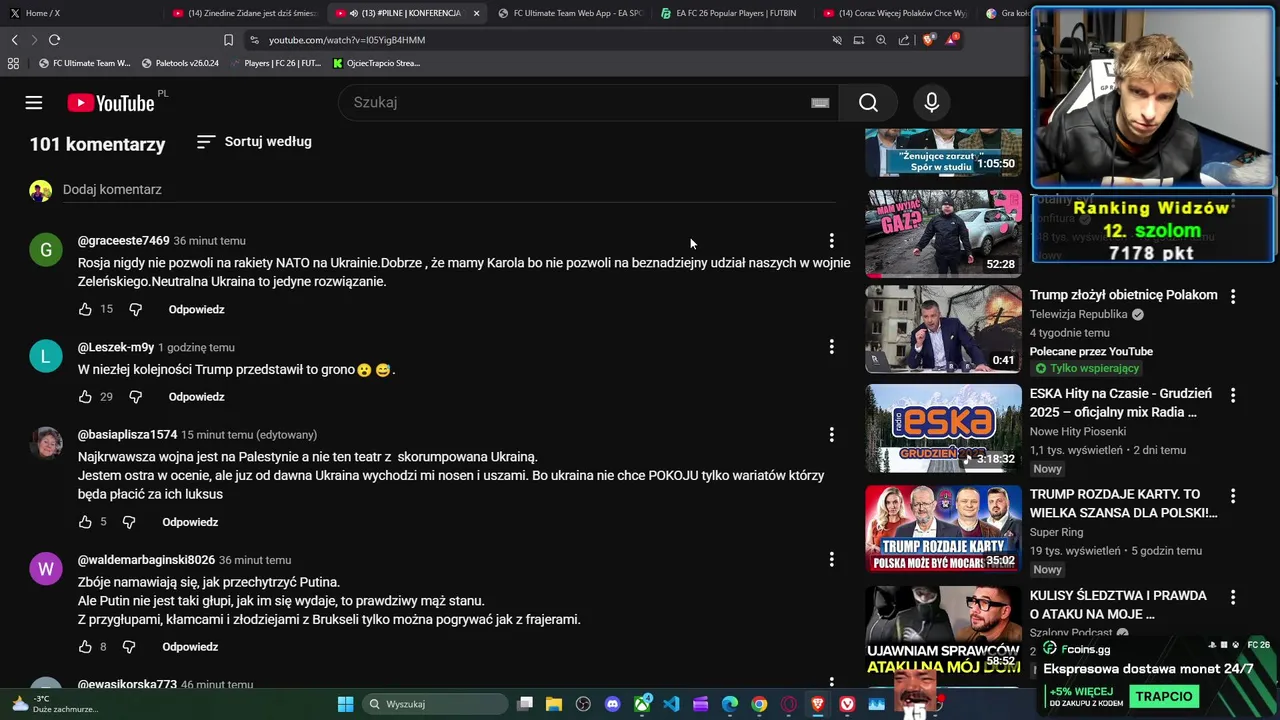Reply to @Leszek-m9y with Odpowiedz

click(x=196, y=397)
